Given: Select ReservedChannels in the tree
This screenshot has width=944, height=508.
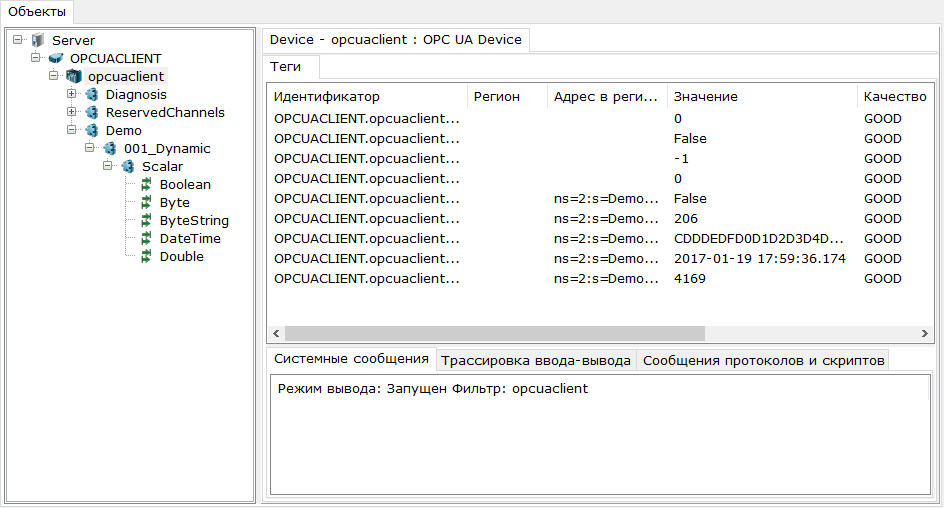Looking at the screenshot, I should [165, 113].
